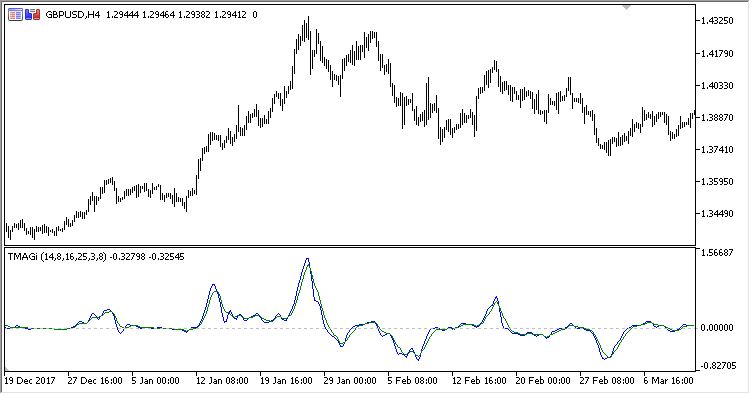Click the 20 Feb 00:00 time label

coord(543,381)
